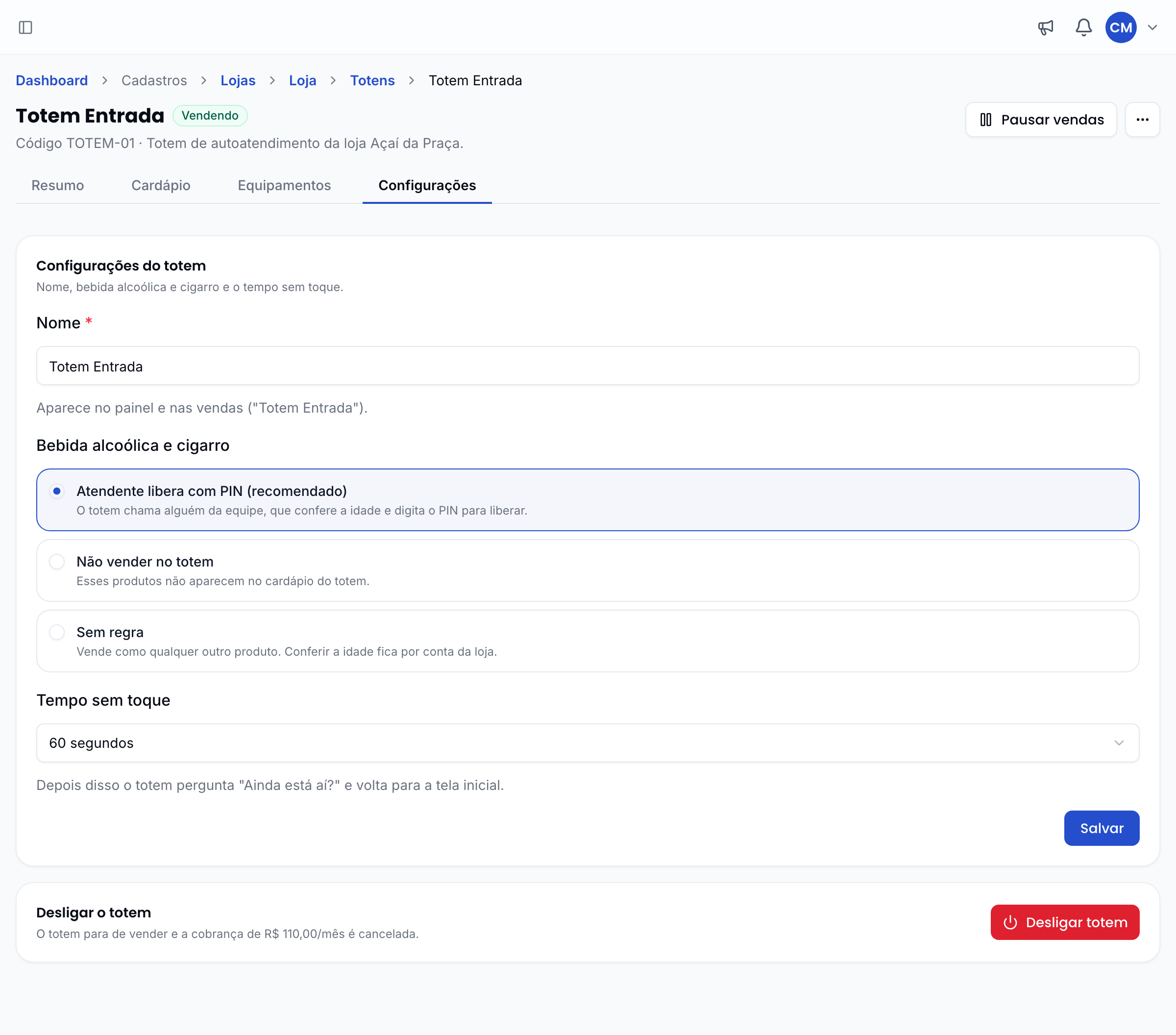This screenshot has height=1035, width=1176.
Task: Click the Pausar vendas button
Action: pyautogui.click(x=1040, y=120)
